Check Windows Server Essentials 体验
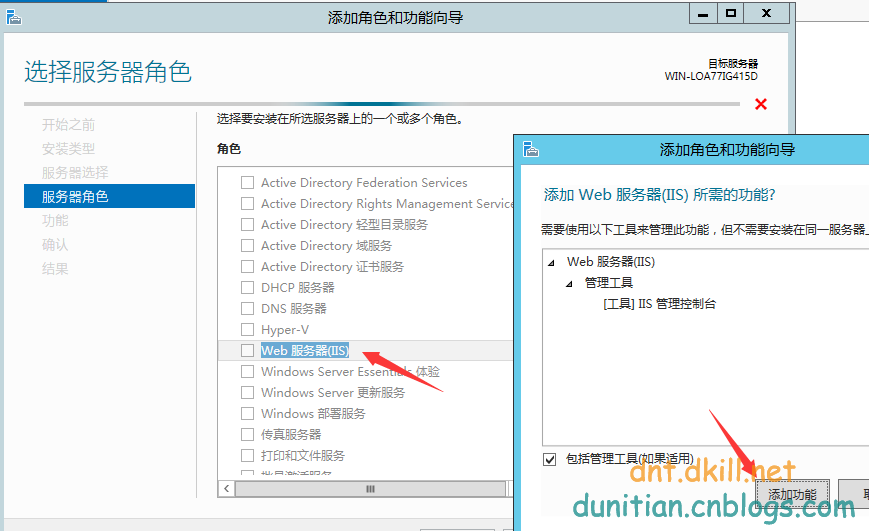This screenshot has width=869, height=531. 248,371
